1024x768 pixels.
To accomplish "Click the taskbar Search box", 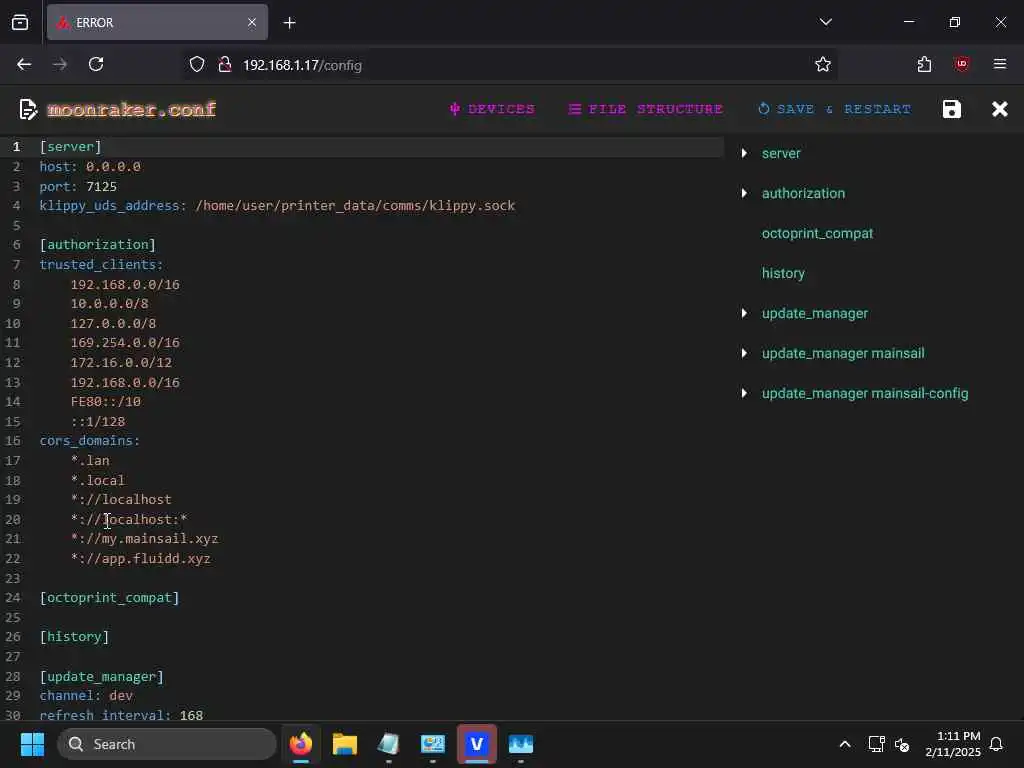I will (167, 744).
